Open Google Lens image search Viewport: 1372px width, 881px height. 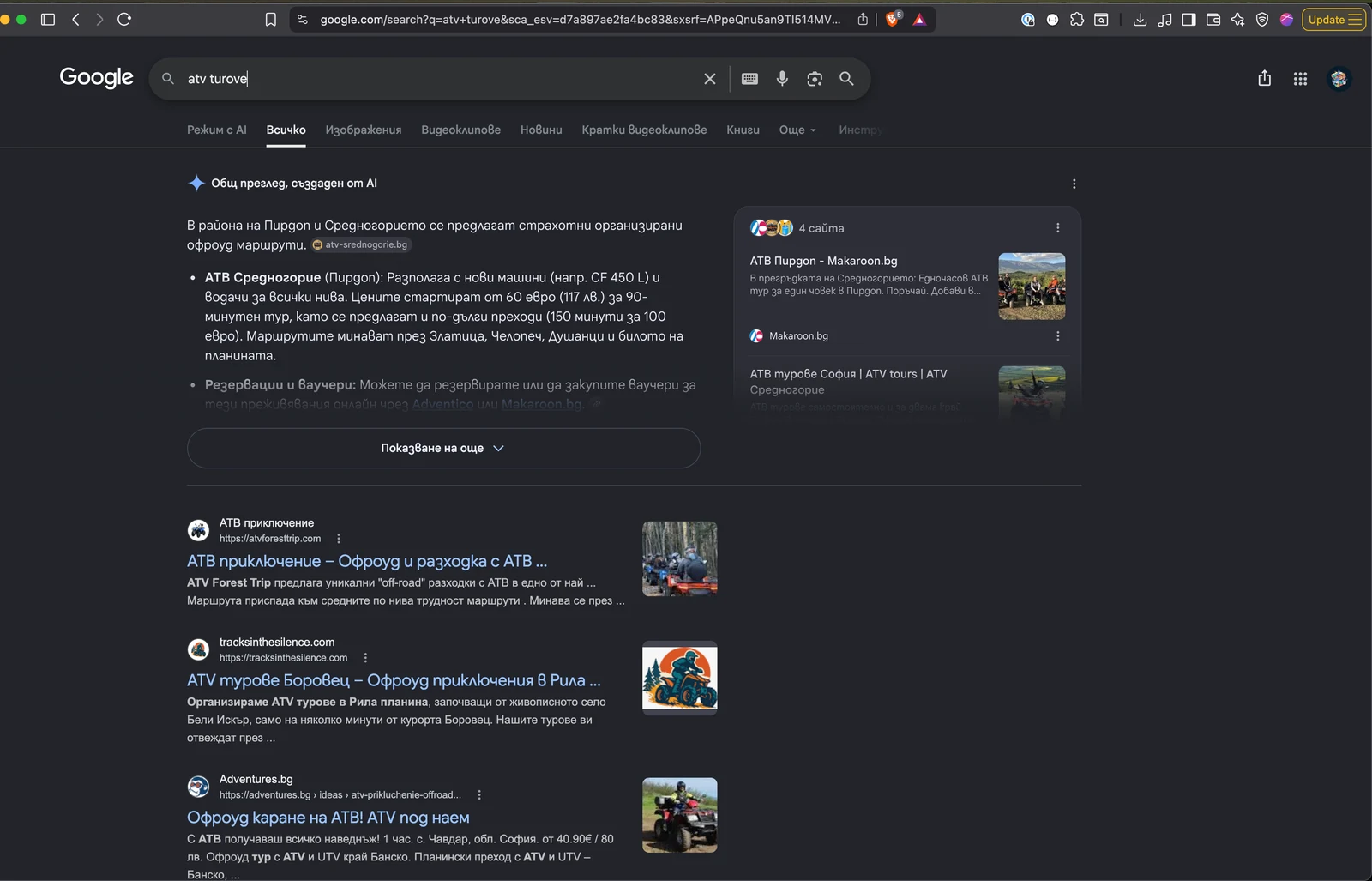(815, 78)
